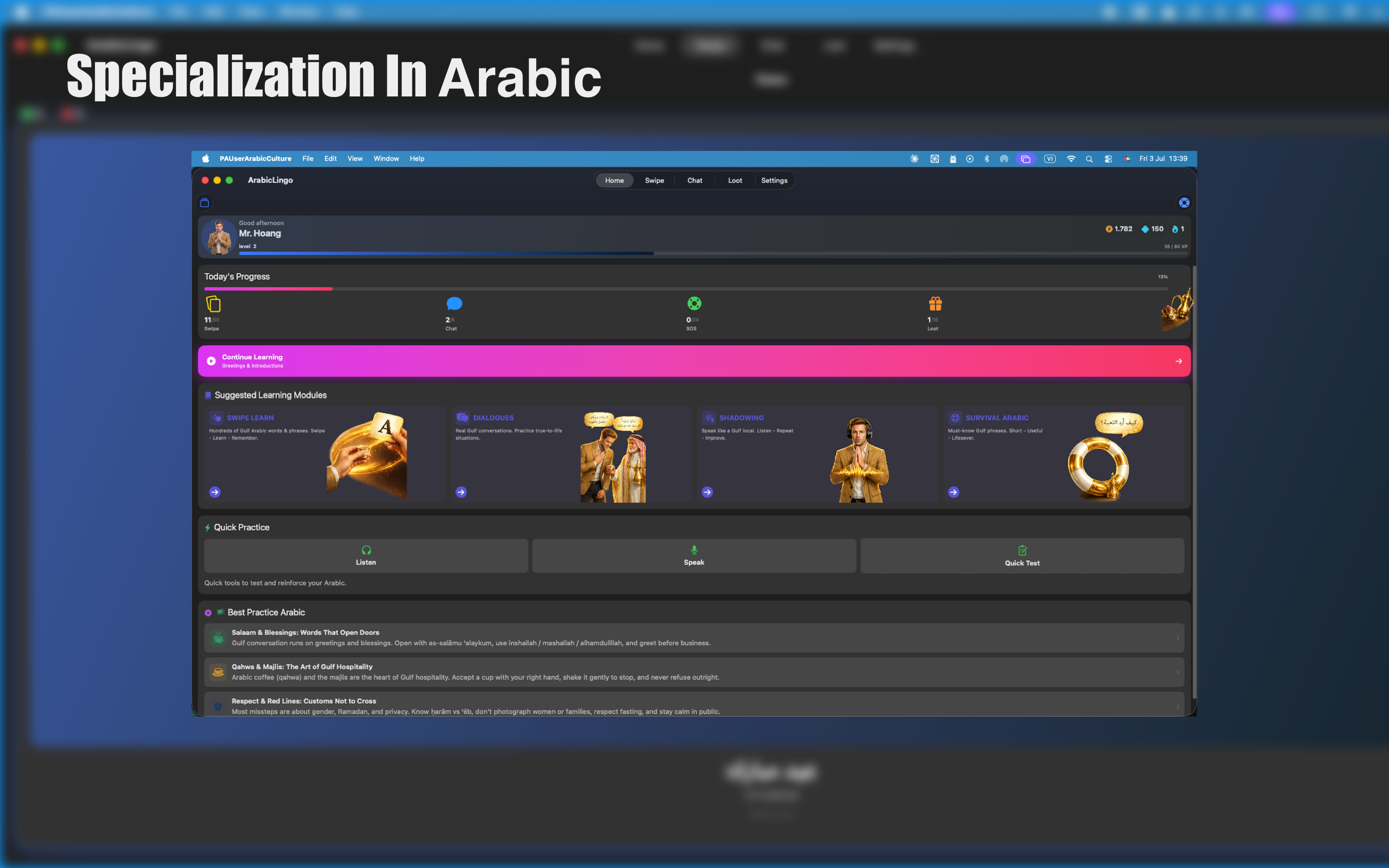Click the purple screen mirroring menu bar icon

coord(1025,159)
